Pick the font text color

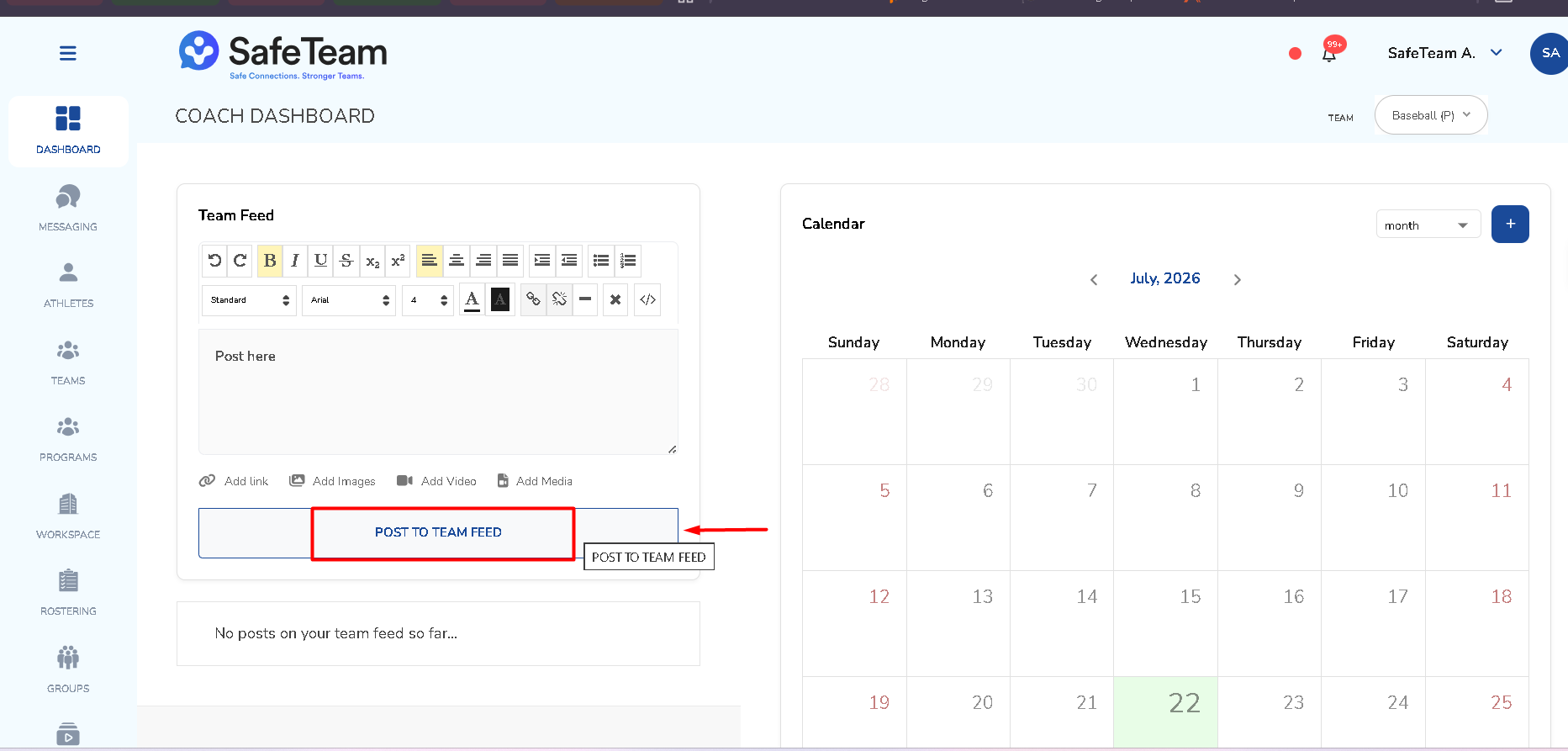pyautogui.click(x=473, y=300)
